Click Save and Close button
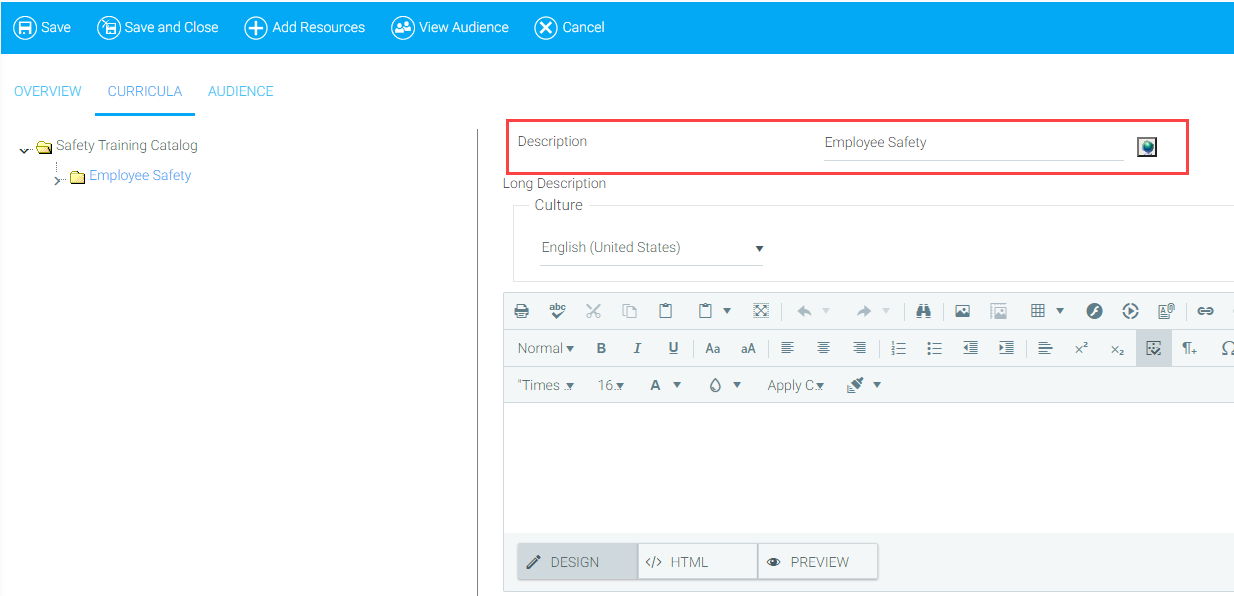Image resolution: width=1234 pixels, height=596 pixels. (x=158, y=27)
